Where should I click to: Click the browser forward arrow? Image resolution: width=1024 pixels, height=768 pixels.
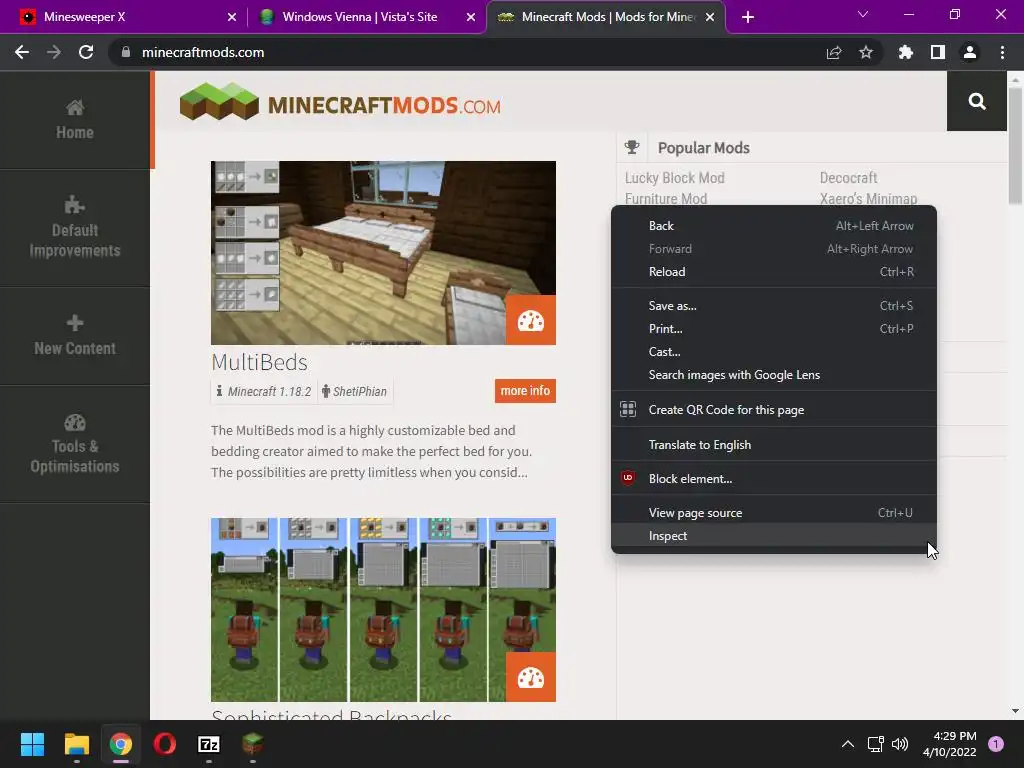[x=54, y=52]
